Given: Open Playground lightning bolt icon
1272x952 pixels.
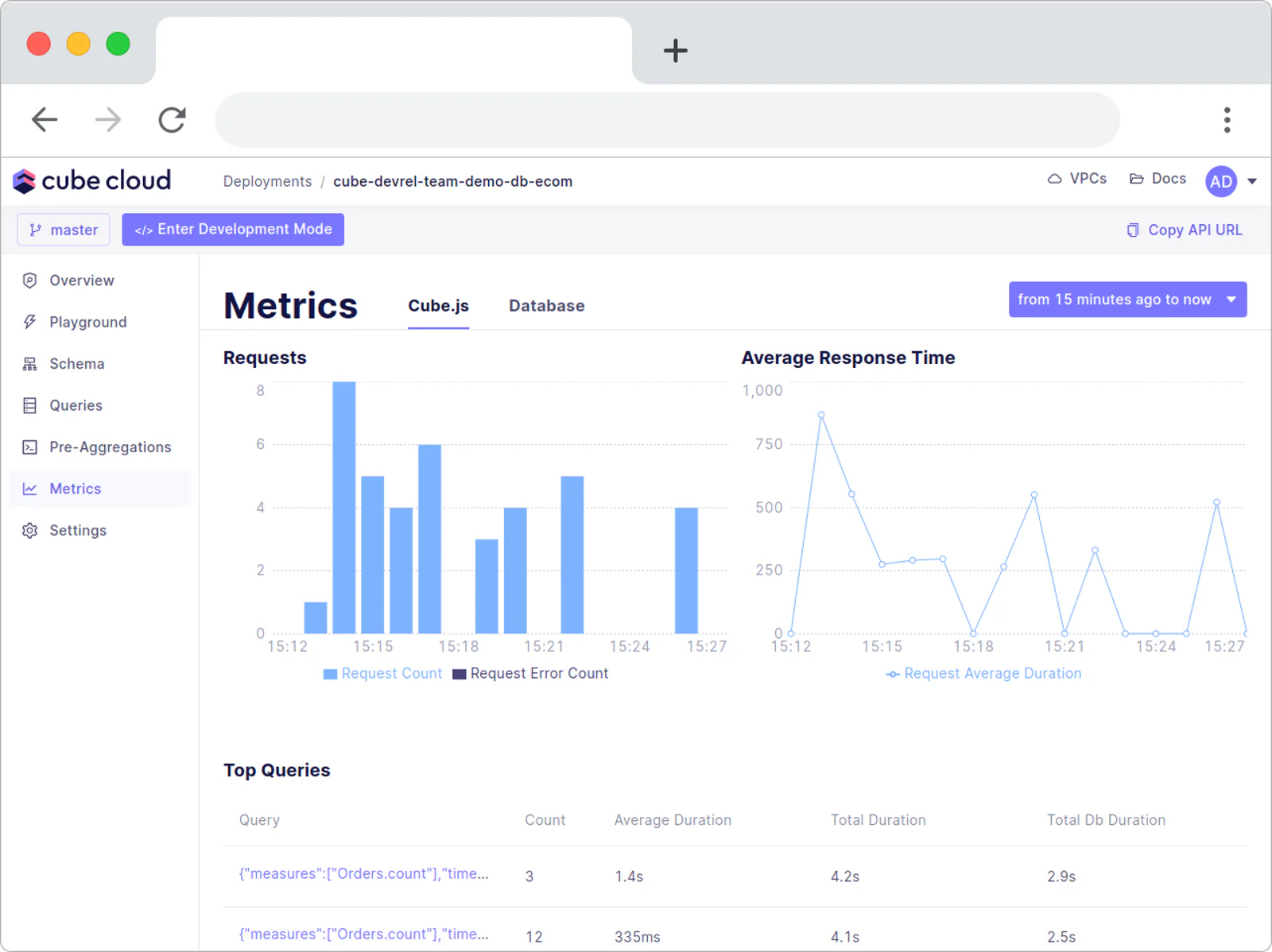Looking at the screenshot, I should tap(30, 322).
